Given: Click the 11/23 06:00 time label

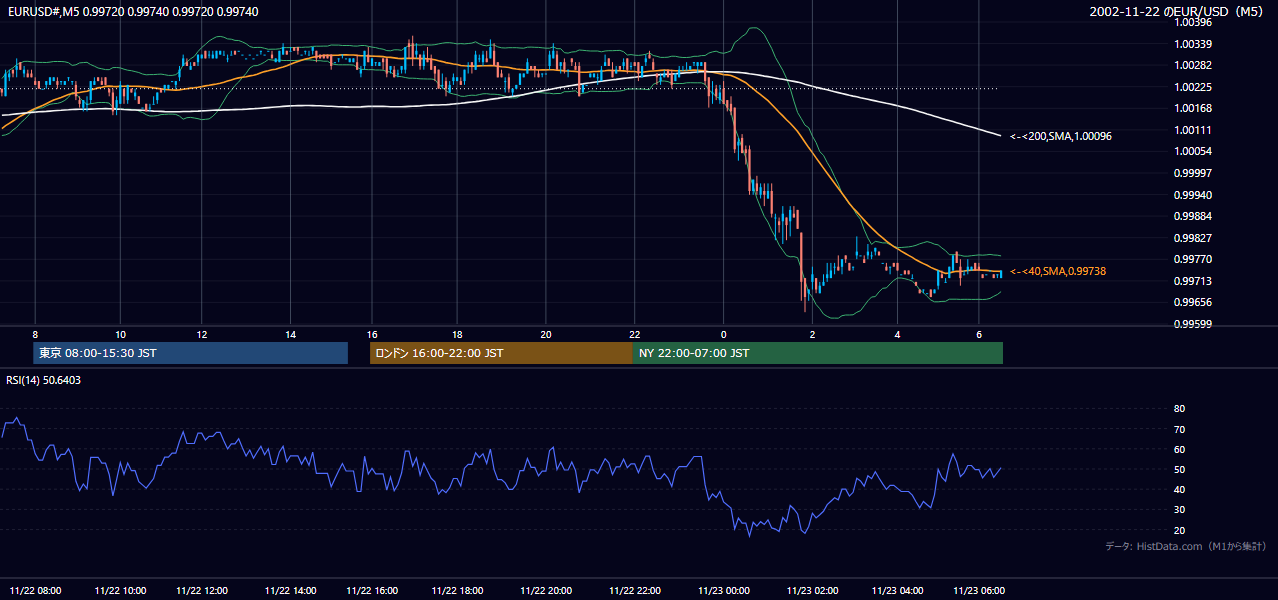Looking at the screenshot, I should (979, 590).
